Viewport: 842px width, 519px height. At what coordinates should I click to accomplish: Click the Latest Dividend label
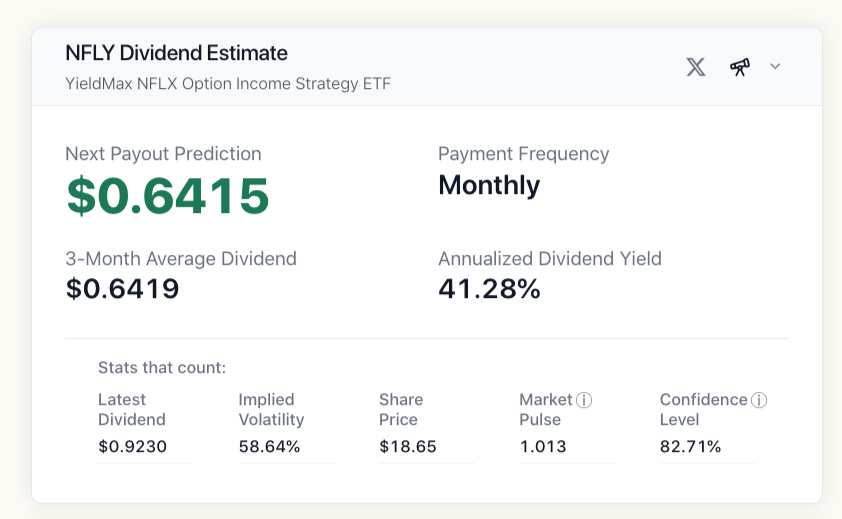(x=132, y=409)
